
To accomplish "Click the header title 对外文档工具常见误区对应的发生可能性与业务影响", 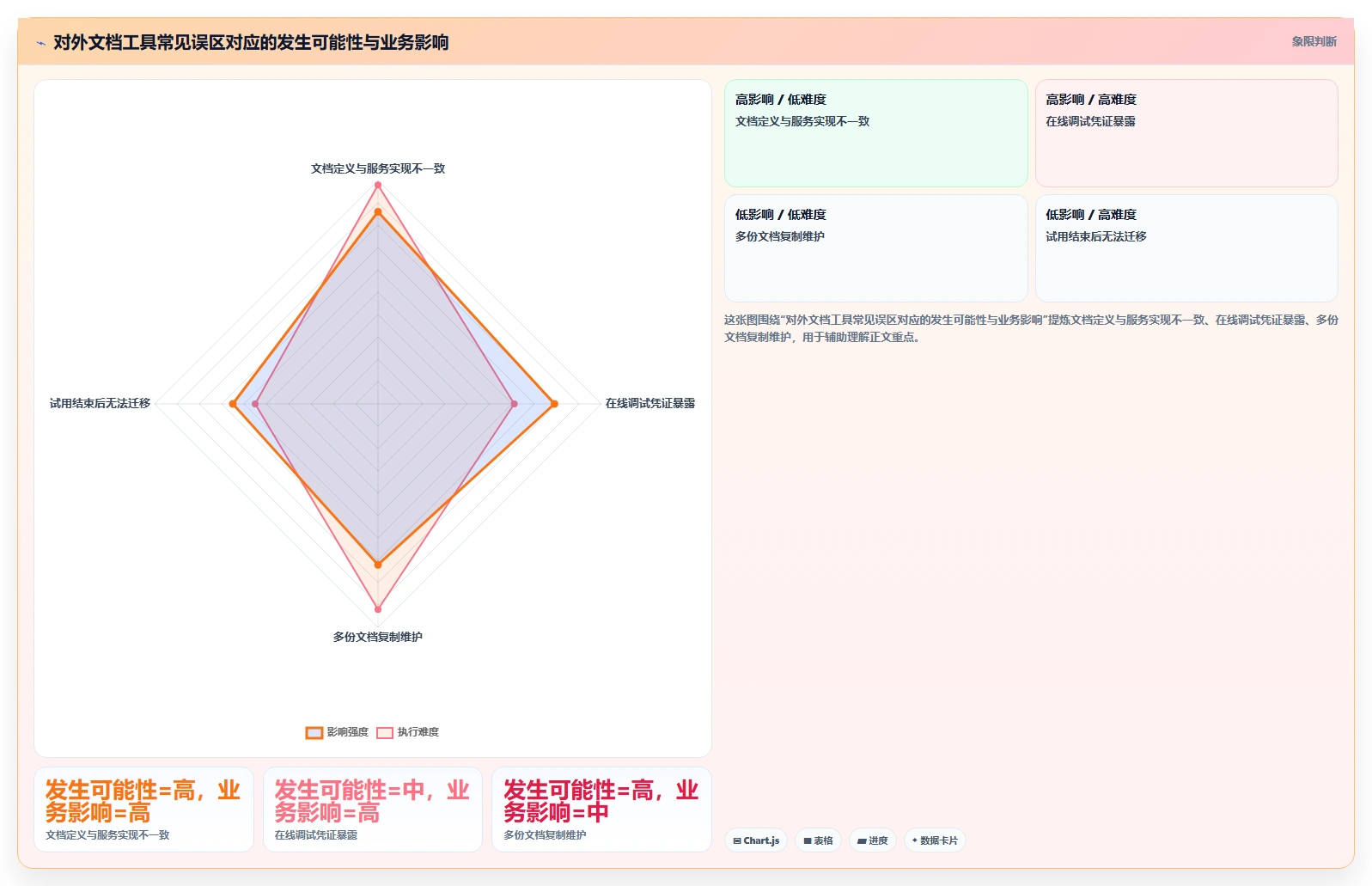I will [x=251, y=42].
